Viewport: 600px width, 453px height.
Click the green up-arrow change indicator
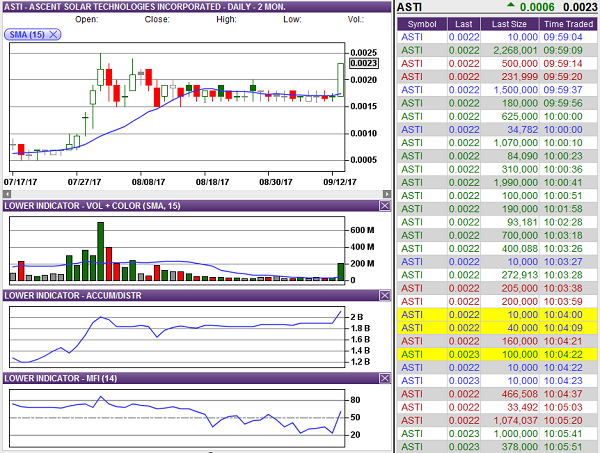pos(510,5)
